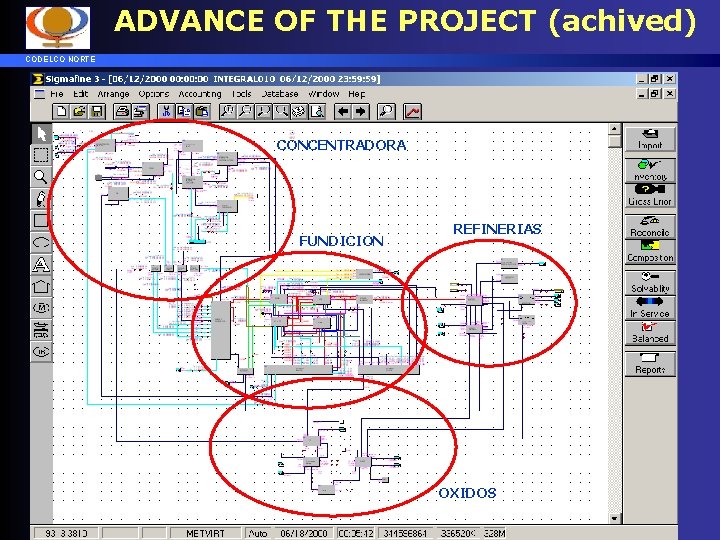Save the model with the floppy disk icon
The height and width of the screenshot is (540, 720).
(x=97, y=112)
